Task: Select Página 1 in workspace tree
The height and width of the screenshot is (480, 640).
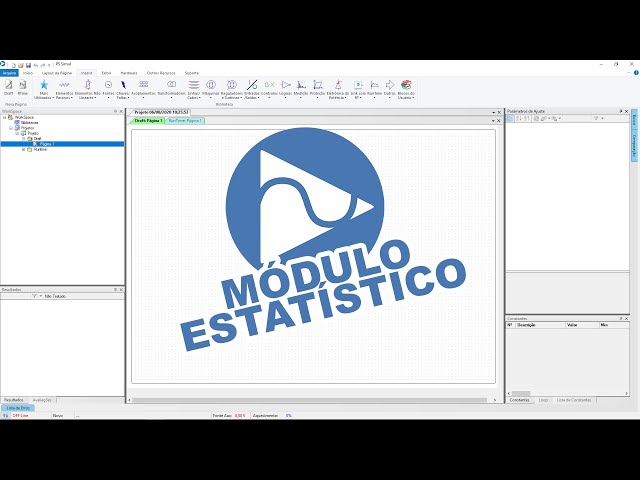Action: click(47, 144)
